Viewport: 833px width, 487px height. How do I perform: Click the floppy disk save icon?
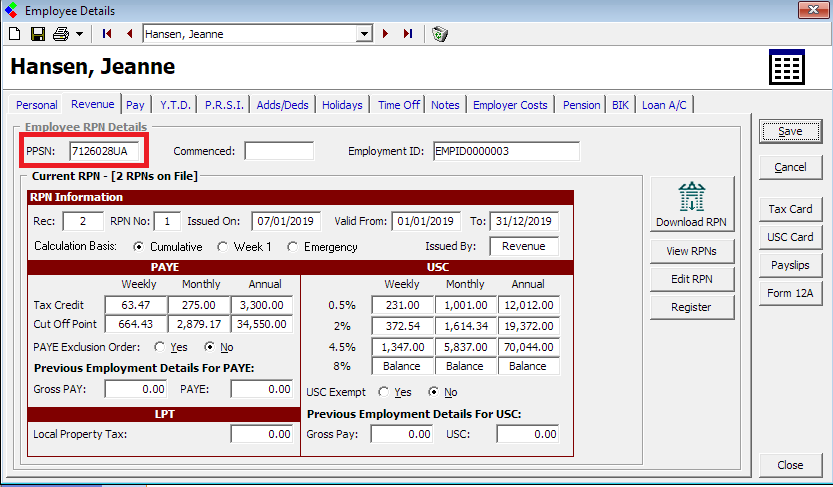point(37,34)
